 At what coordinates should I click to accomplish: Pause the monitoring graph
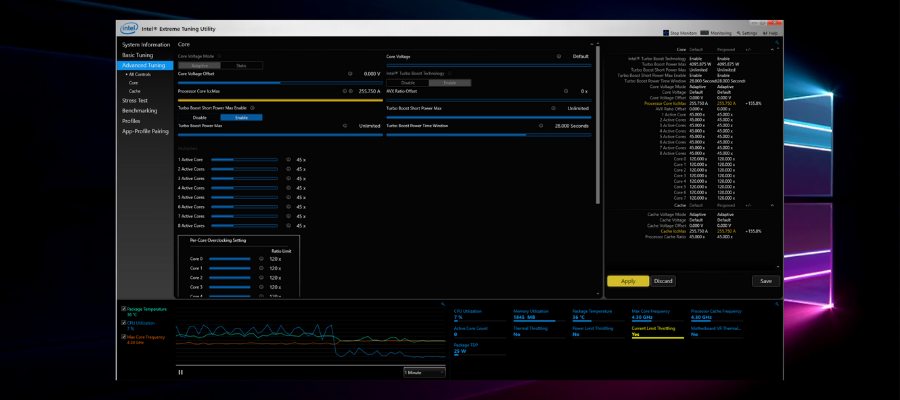coord(181,372)
